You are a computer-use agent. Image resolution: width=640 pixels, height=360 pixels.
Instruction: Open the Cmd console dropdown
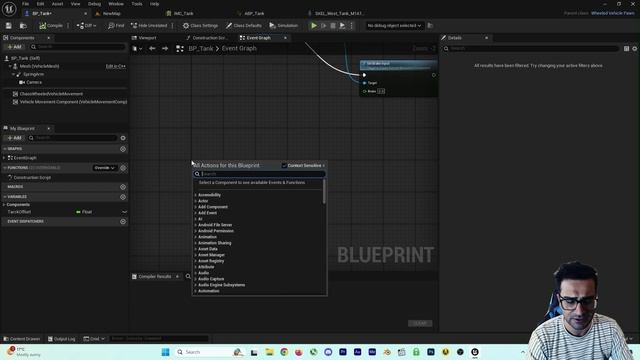click(94, 339)
